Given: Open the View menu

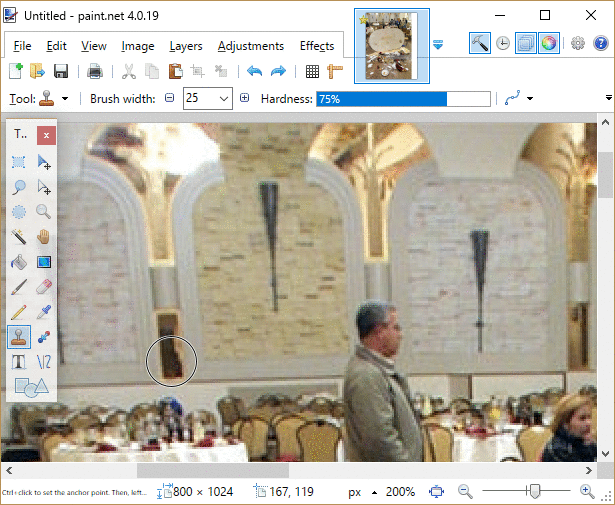Looking at the screenshot, I should pos(94,46).
